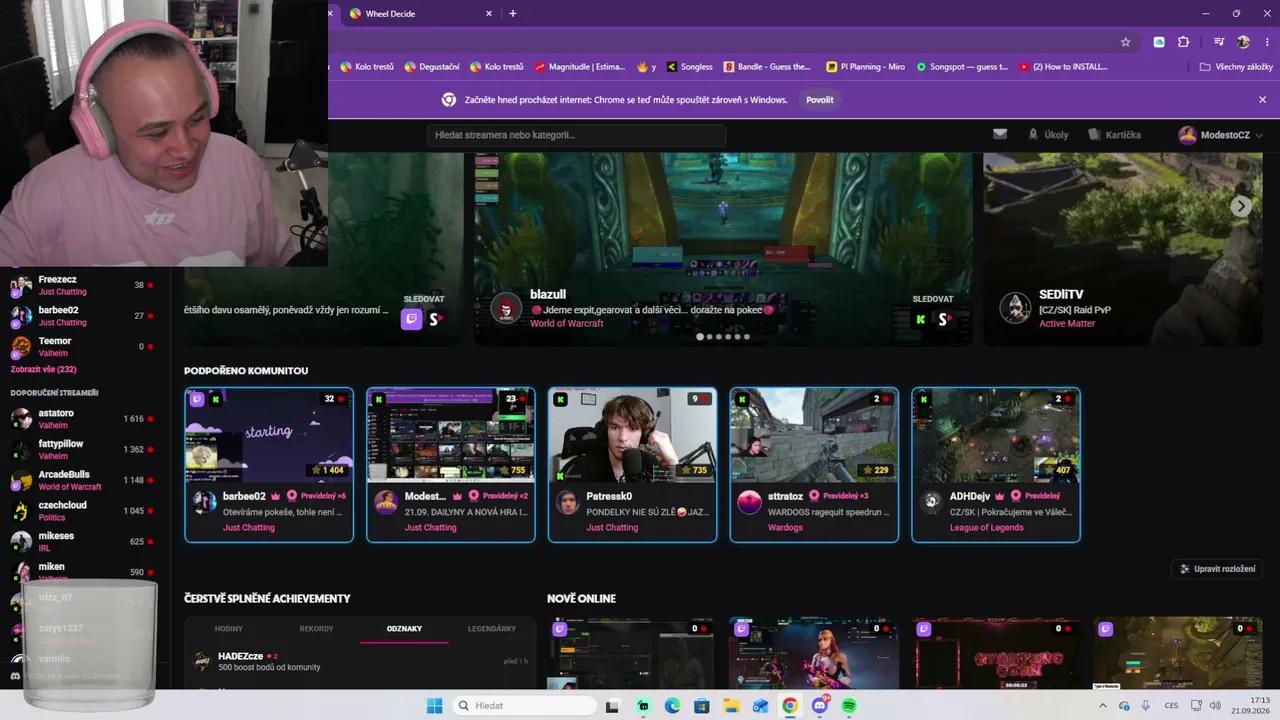Focus the Hledat streamera nebo kategorii search field
This screenshot has height=720, width=1280.
576,135
